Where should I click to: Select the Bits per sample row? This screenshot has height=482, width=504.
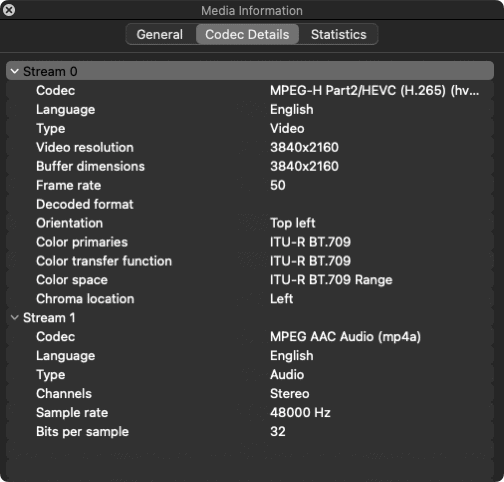pos(250,431)
